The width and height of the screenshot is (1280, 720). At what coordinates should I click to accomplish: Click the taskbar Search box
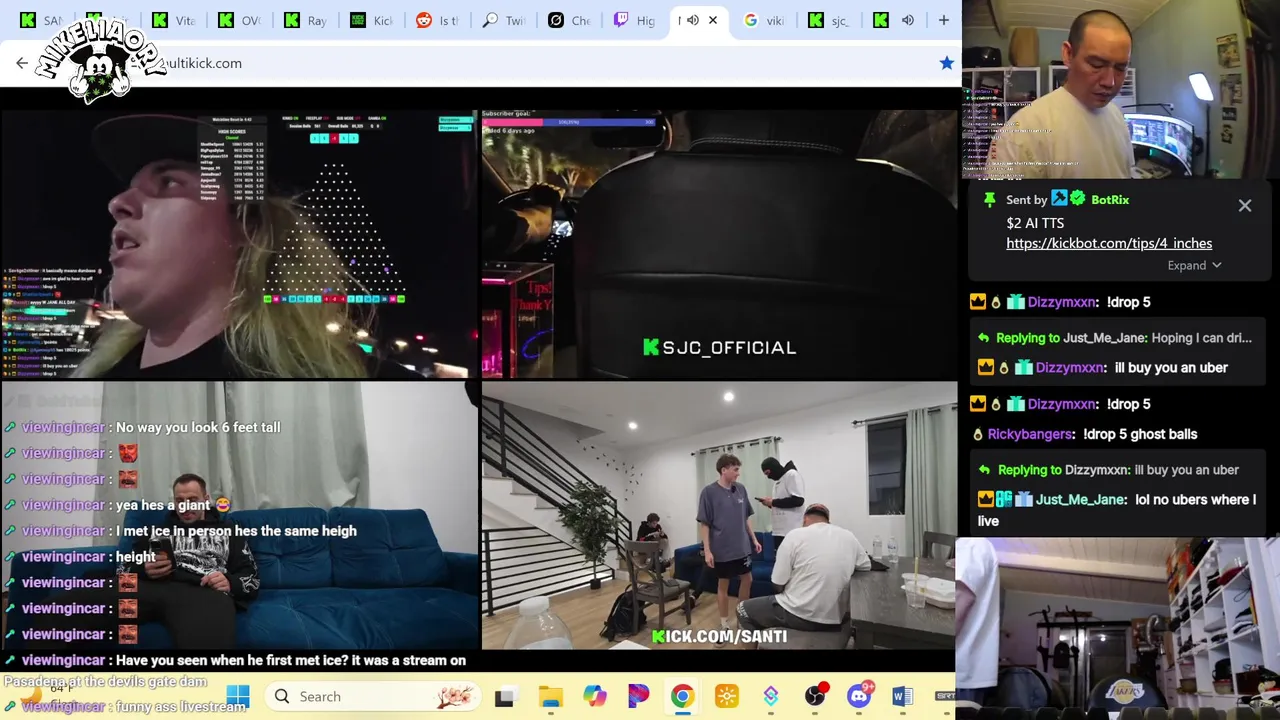click(372, 696)
